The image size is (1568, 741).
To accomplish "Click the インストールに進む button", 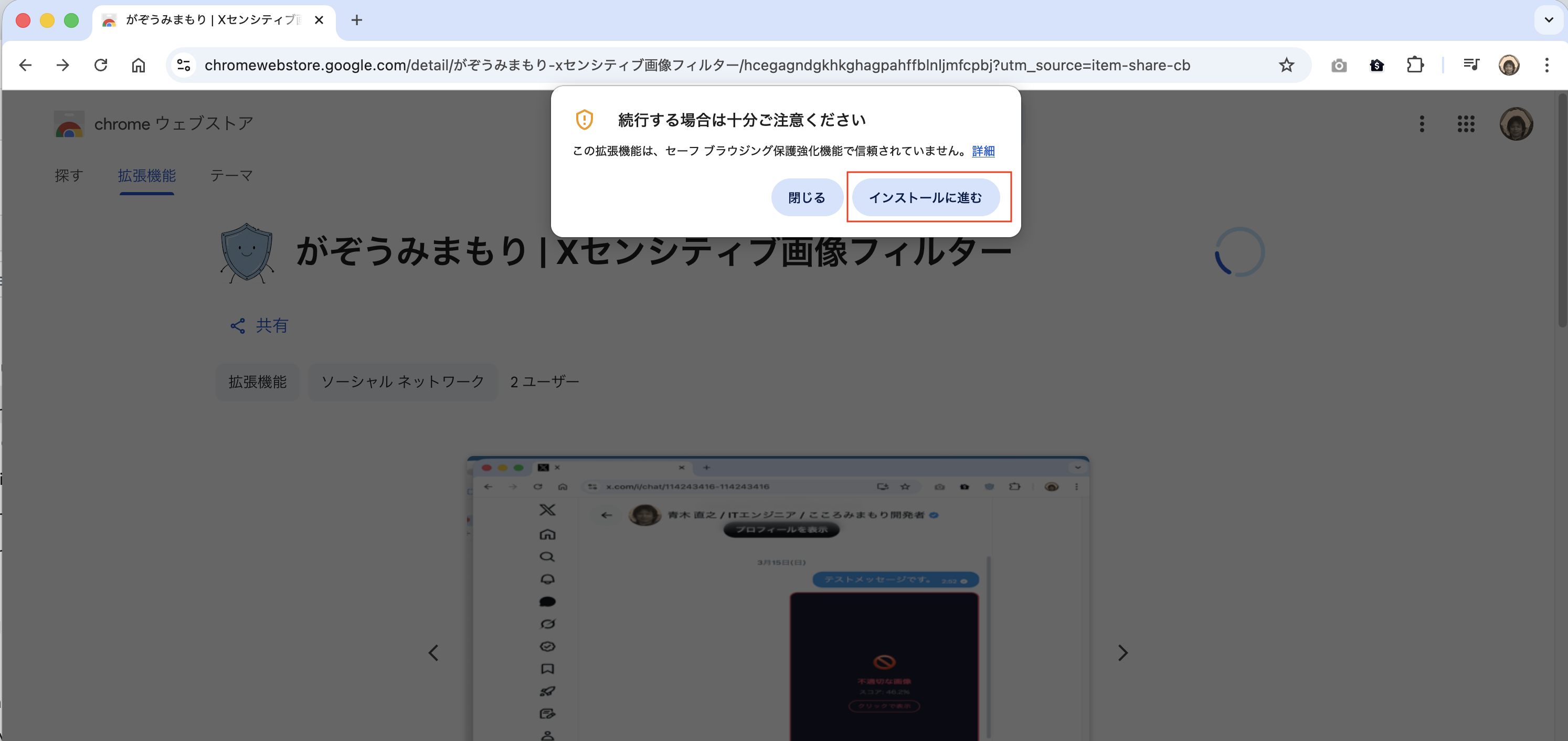I will tap(926, 197).
